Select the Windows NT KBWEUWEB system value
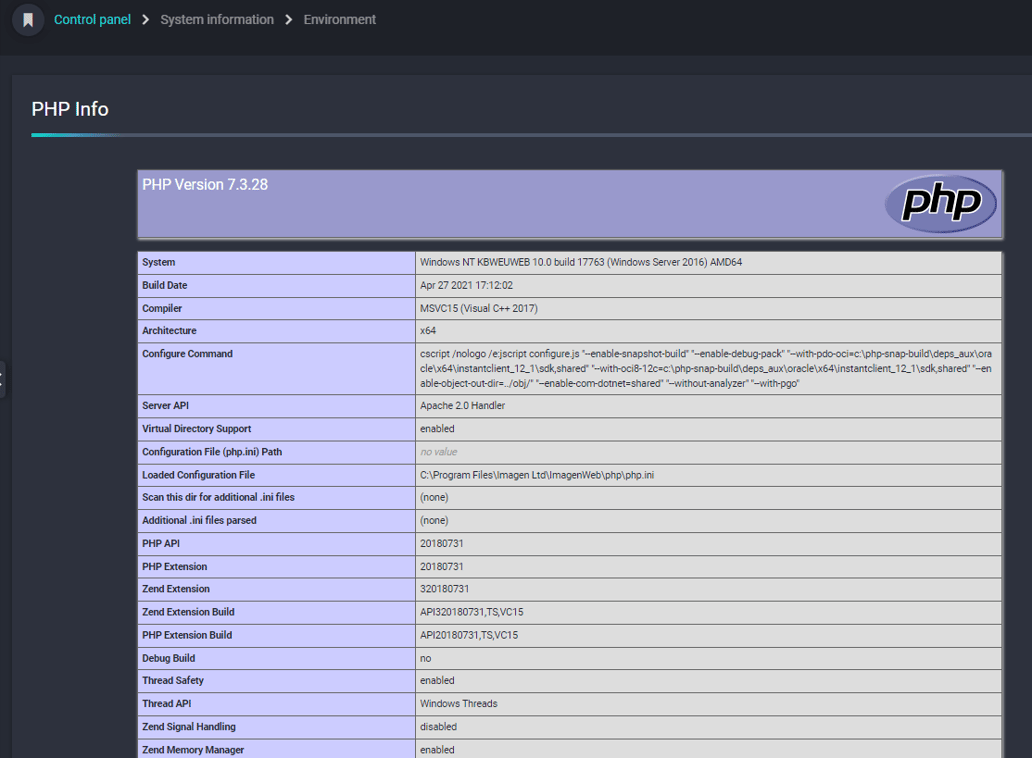 [581, 263]
